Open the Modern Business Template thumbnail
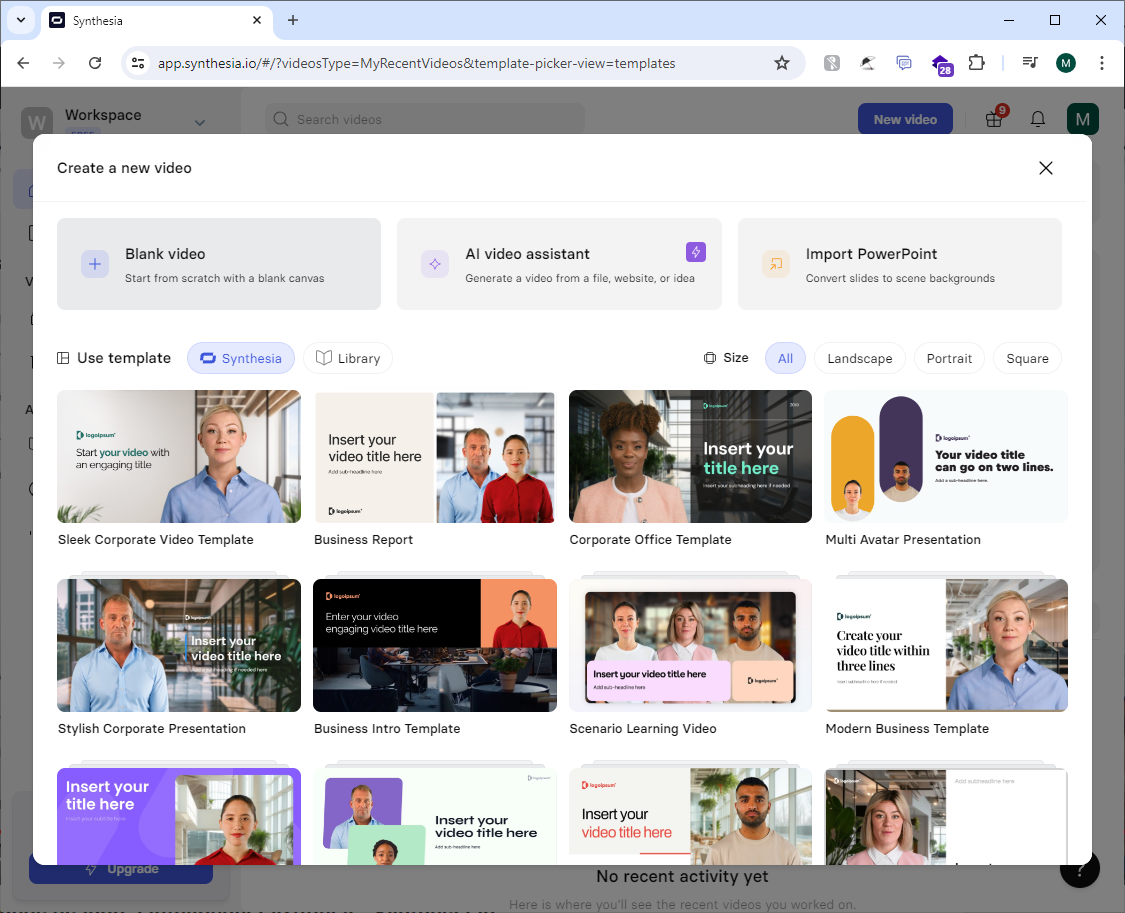The width and height of the screenshot is (1125, 913). 946,645
